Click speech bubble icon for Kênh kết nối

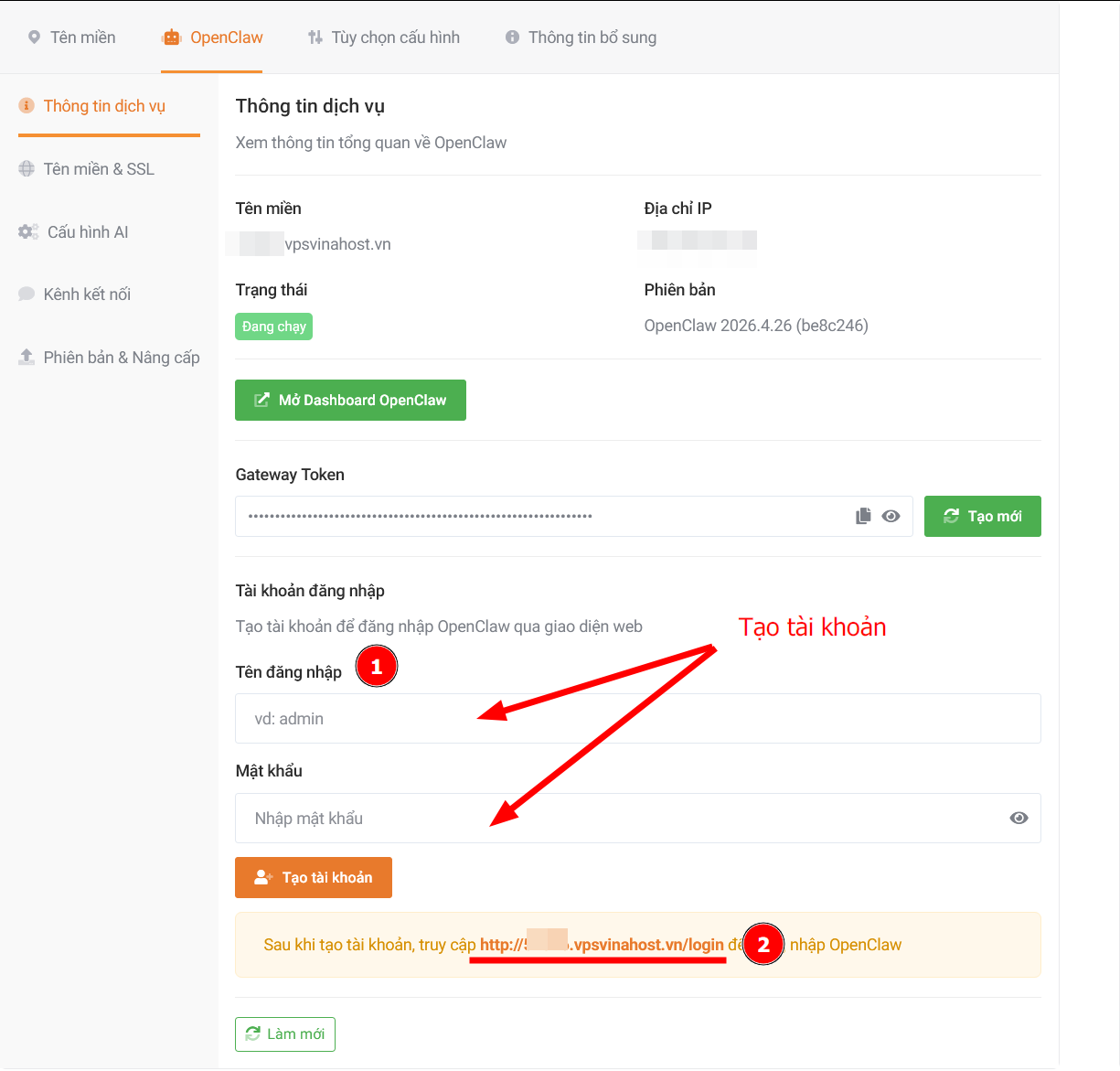coord(27,295)
